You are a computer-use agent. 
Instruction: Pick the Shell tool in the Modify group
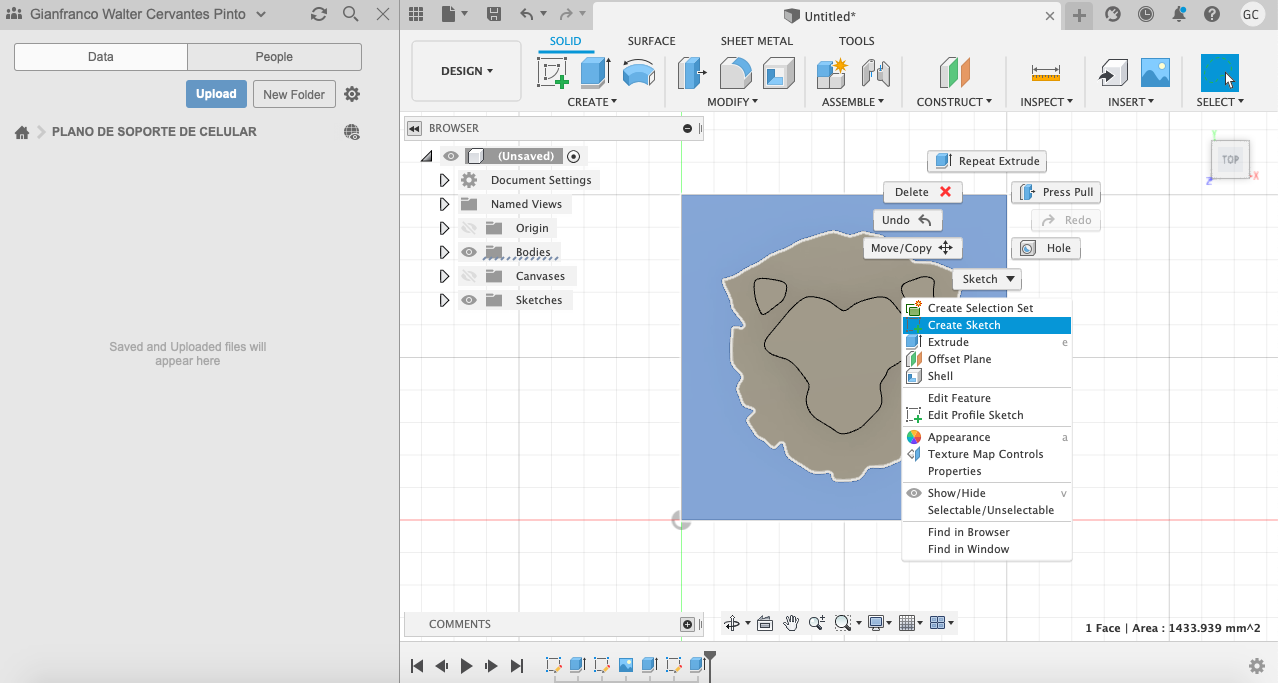[778, 73]
